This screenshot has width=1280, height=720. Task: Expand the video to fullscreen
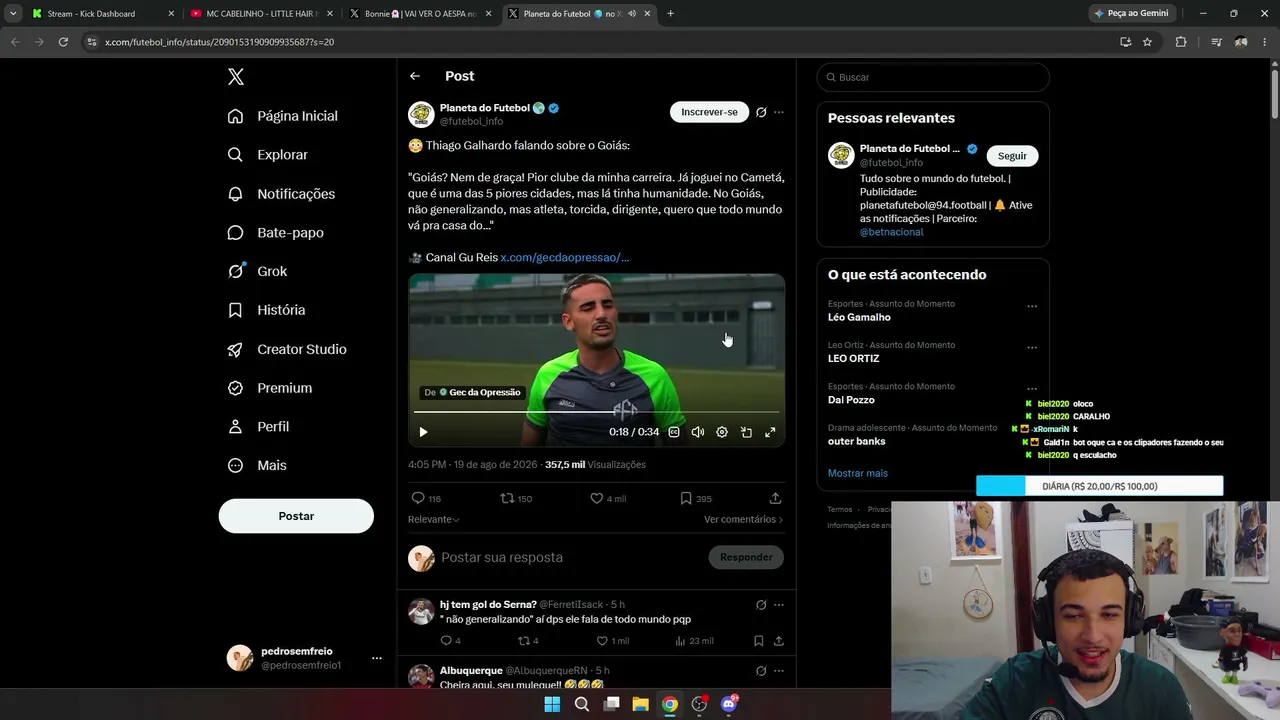(x=770, y=432)
